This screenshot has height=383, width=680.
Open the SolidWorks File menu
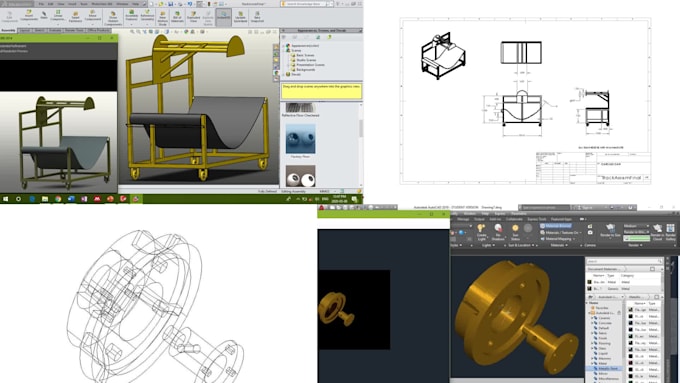tap(41, 4)
